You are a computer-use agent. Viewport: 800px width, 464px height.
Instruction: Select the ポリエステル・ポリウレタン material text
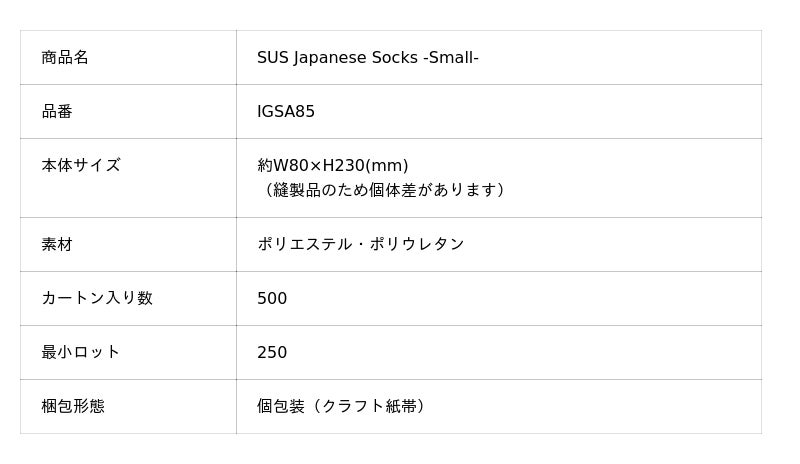click(360, 244)
